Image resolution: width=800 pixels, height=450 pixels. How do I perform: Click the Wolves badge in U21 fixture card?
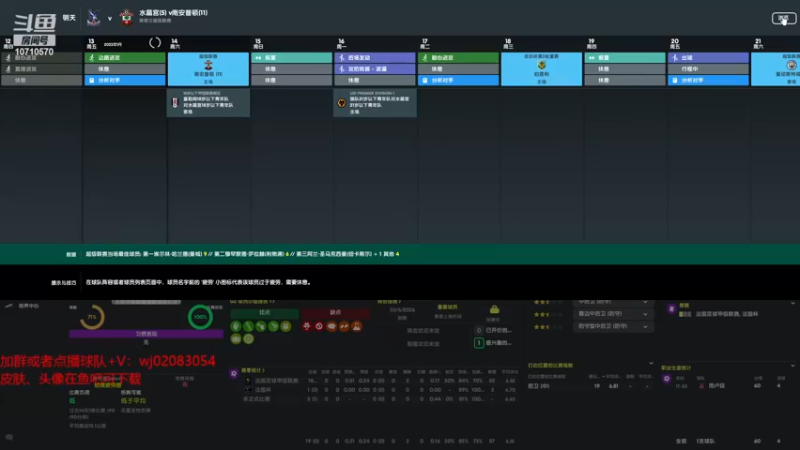[342, 103]
